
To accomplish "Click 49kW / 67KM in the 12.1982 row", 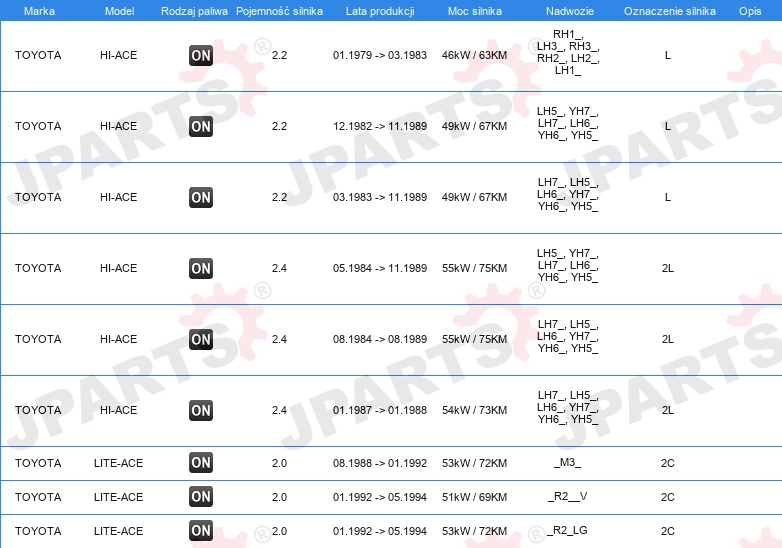I will [x=474, y=126].
